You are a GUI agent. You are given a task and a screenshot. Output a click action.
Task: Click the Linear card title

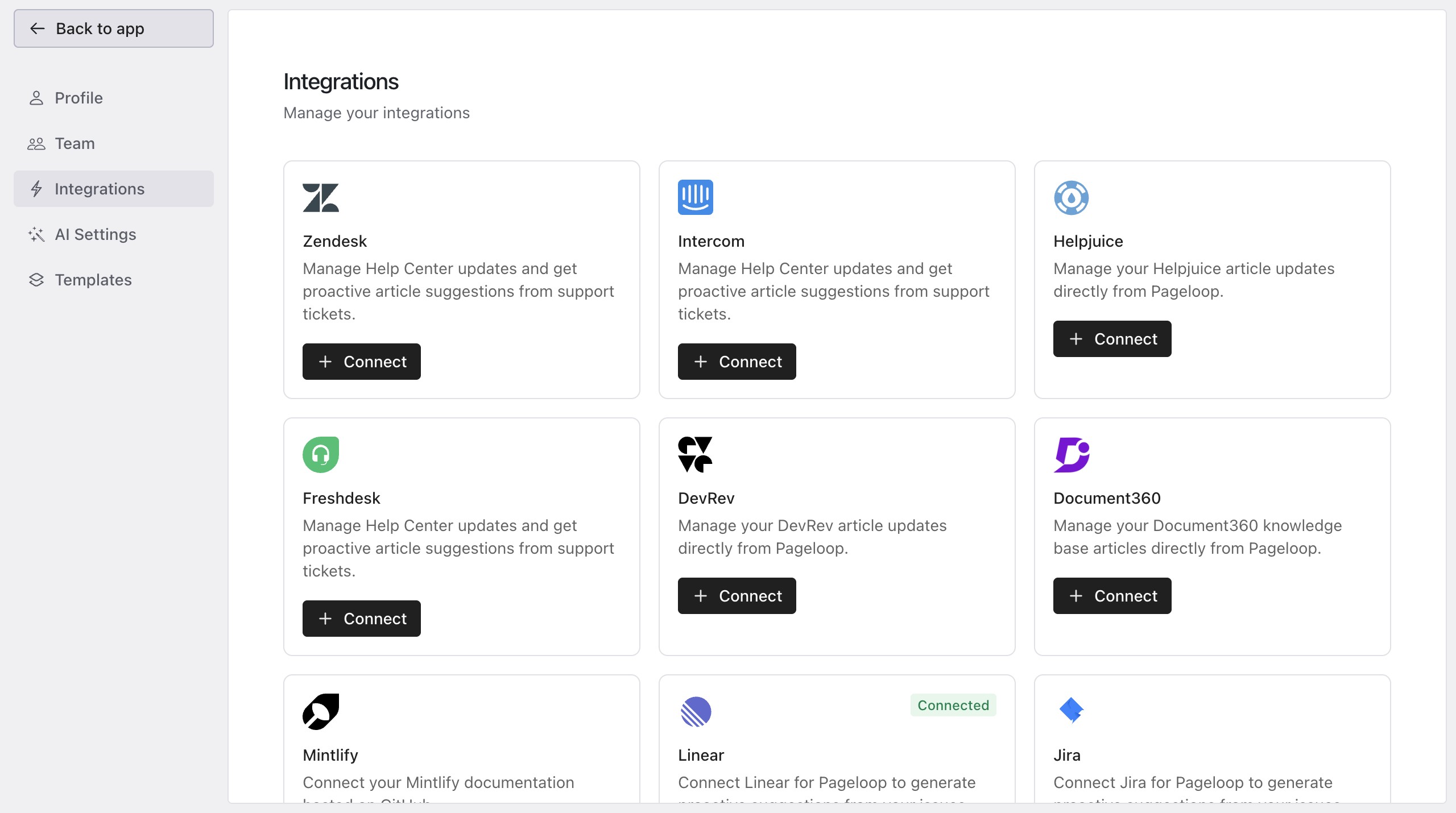point(701,755)
